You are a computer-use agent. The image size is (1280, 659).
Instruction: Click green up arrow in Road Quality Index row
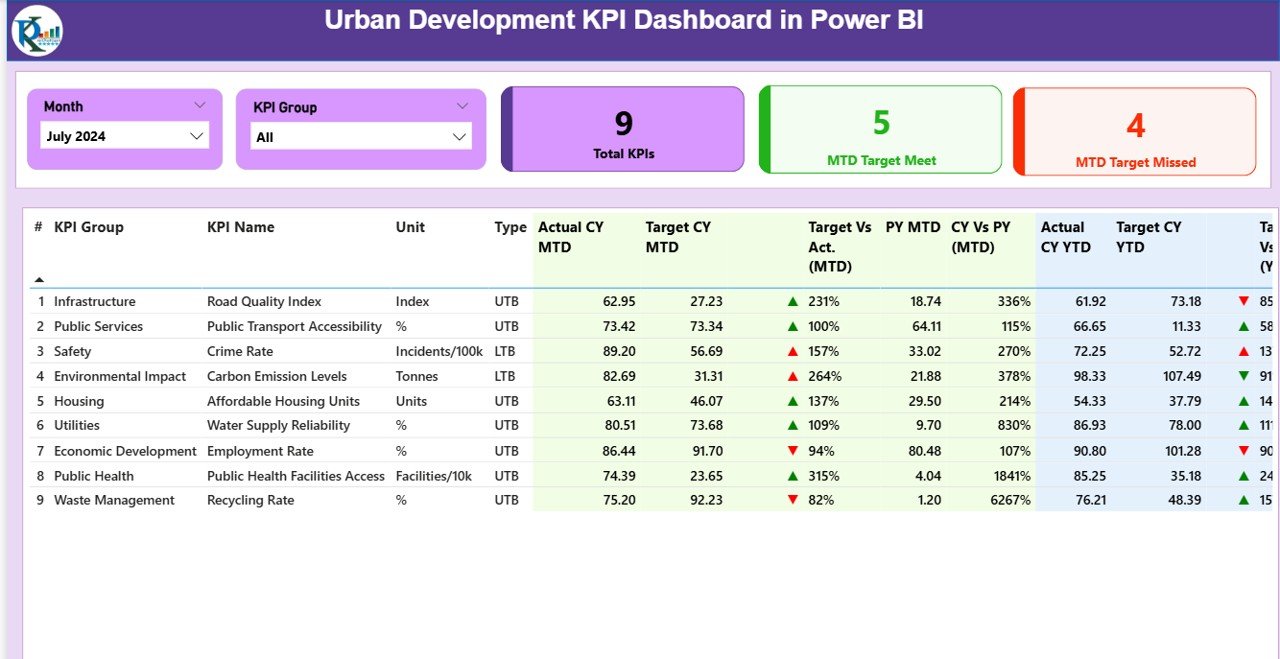point(793,301)
